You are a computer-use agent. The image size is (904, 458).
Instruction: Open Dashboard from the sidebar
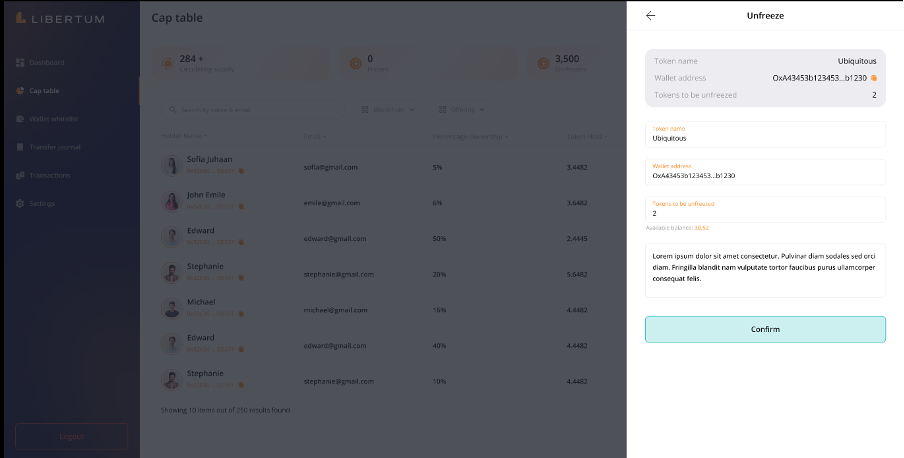[45, 63]
